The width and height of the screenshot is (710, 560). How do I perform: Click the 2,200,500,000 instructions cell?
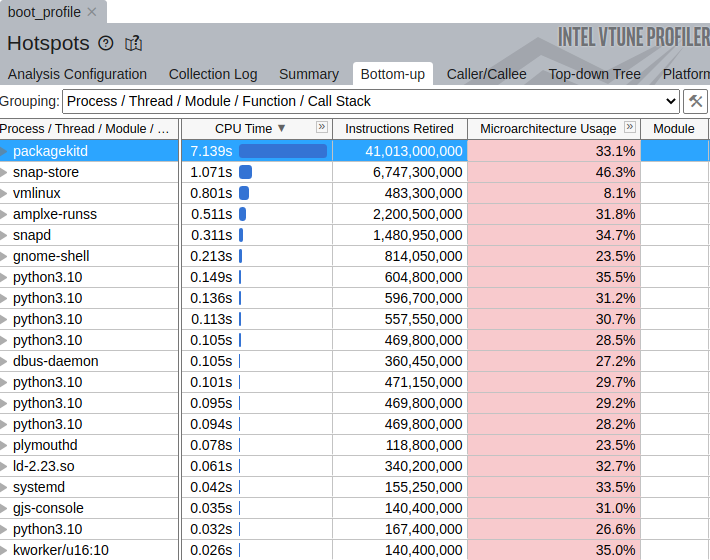point(400,214)
